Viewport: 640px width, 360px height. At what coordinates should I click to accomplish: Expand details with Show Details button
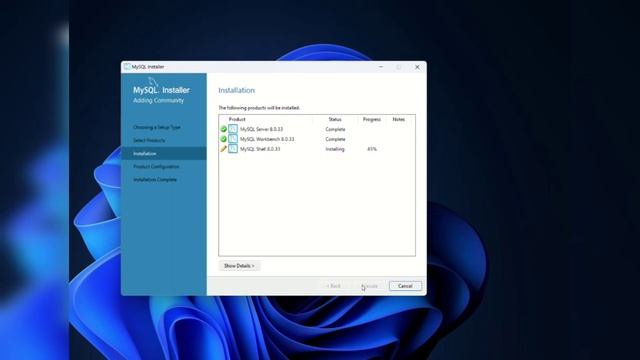coord(239,266)
